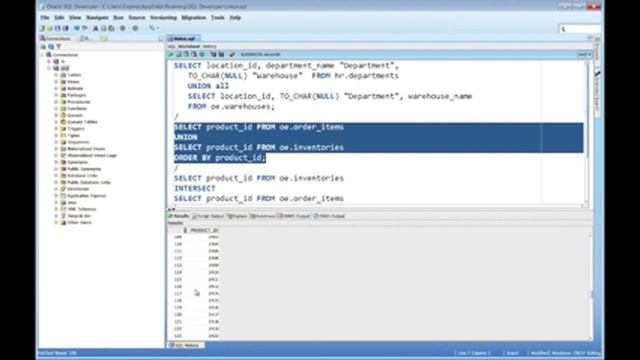640x360 pixels.
Task: Click the New icon in the main toolbar
Action: coord(42,28)
